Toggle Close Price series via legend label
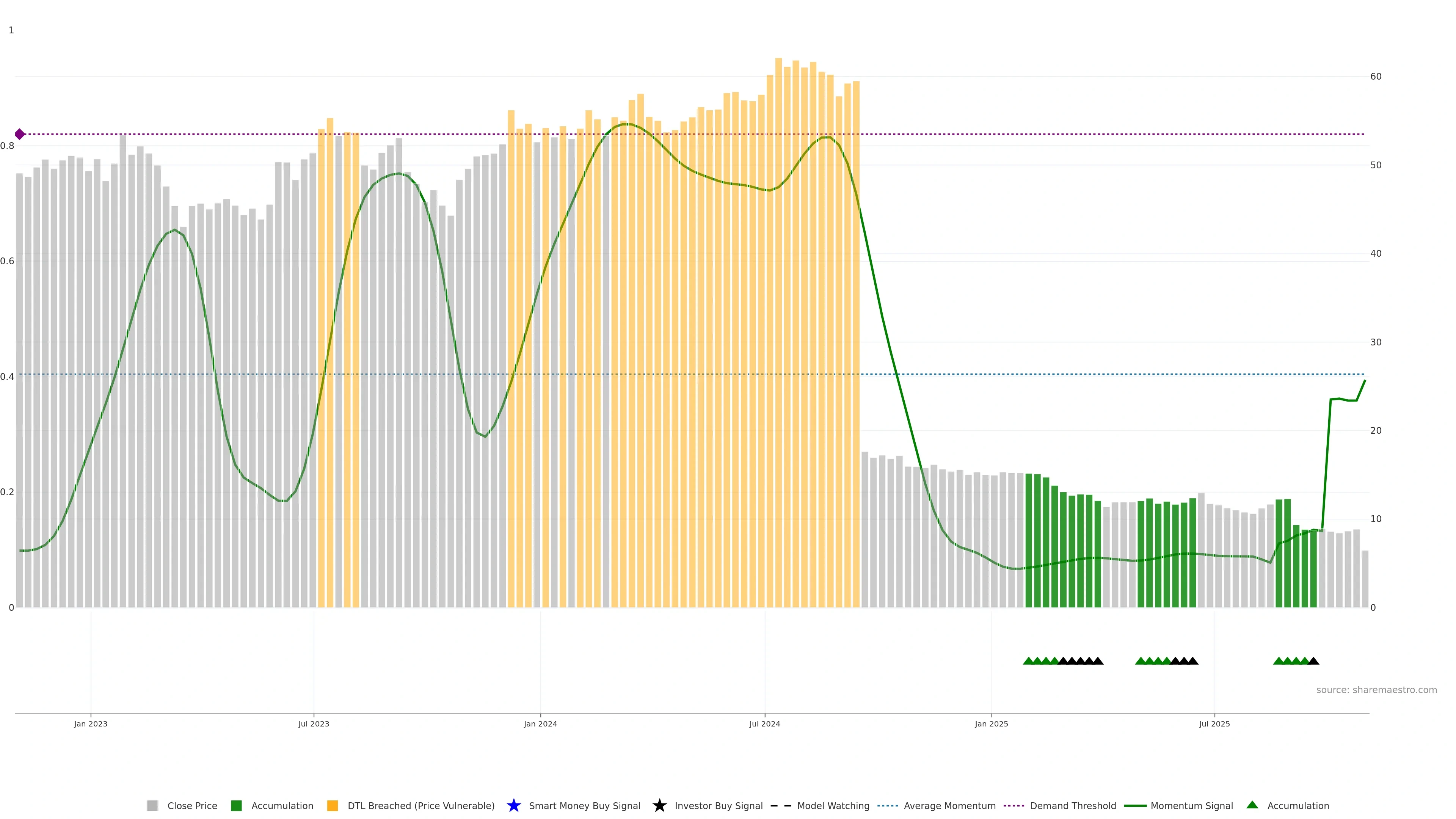This screenshot has width=1456, height=819. (192, 805)
